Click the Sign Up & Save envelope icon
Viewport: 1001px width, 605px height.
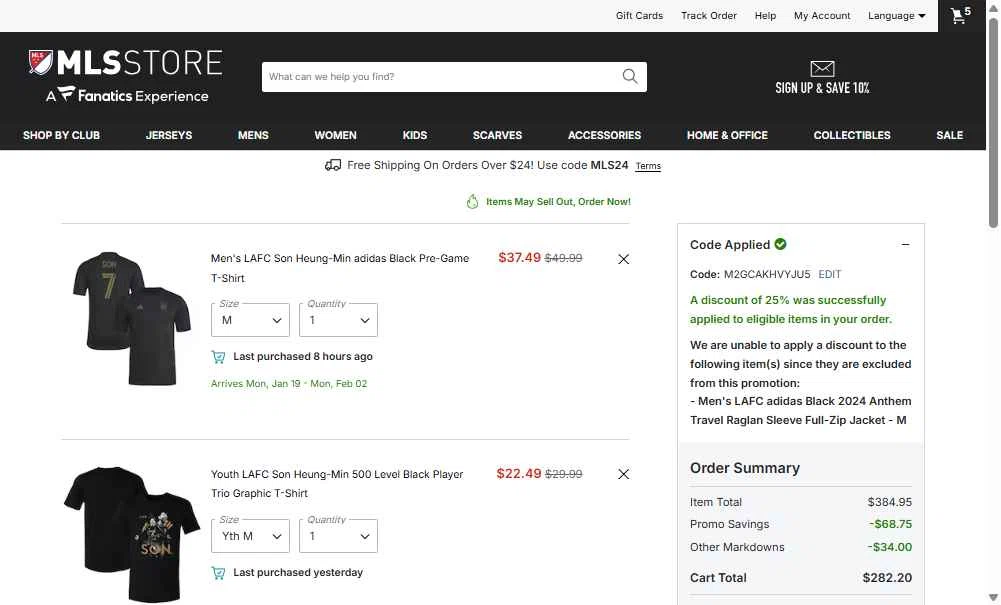[822, 69]
